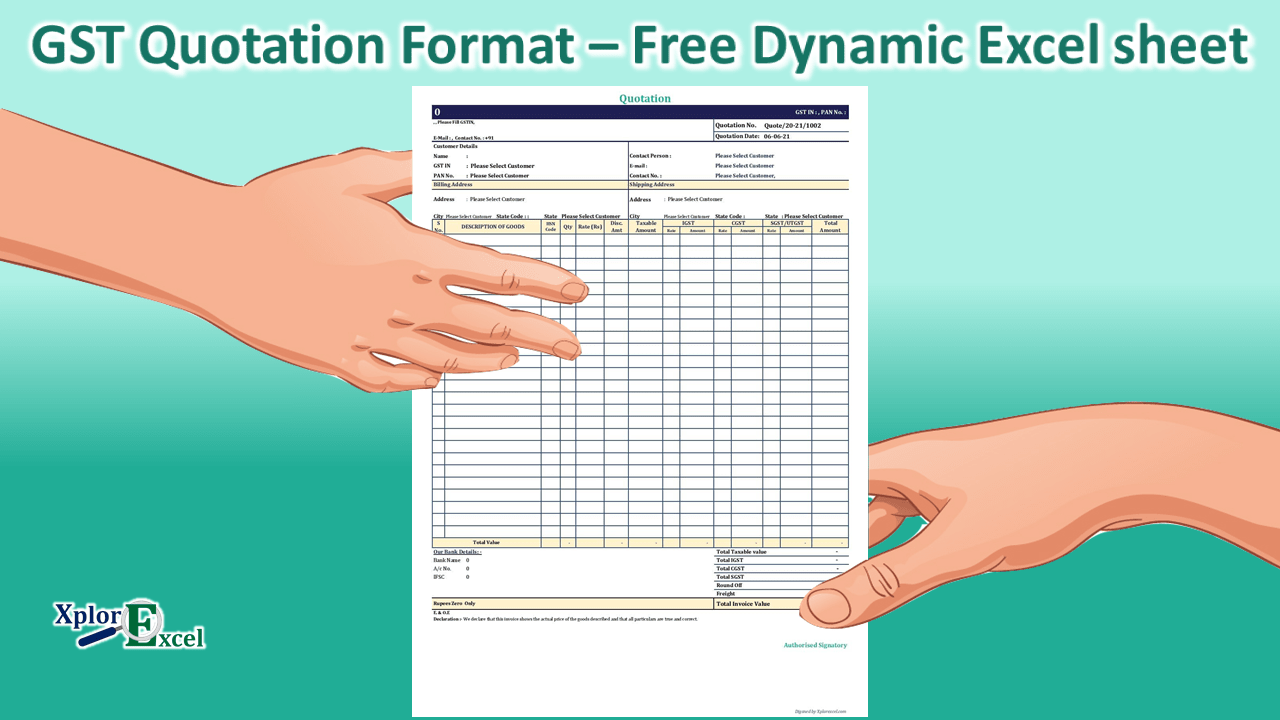Click the 'Our Bank Details:-' heading
This screenshot has width=1280, height=720.
pos(457,552)
